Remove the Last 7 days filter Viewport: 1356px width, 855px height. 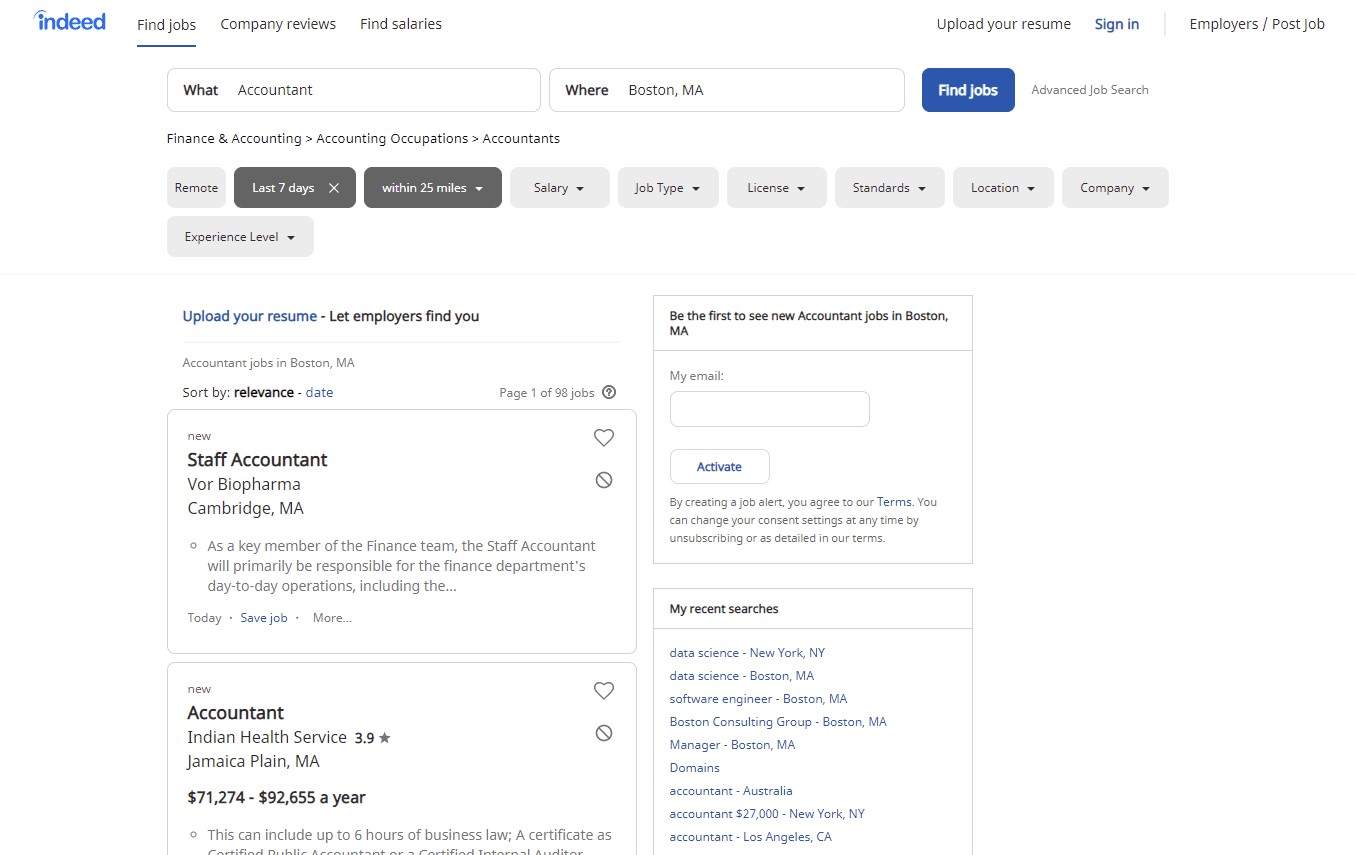(334, 188)
